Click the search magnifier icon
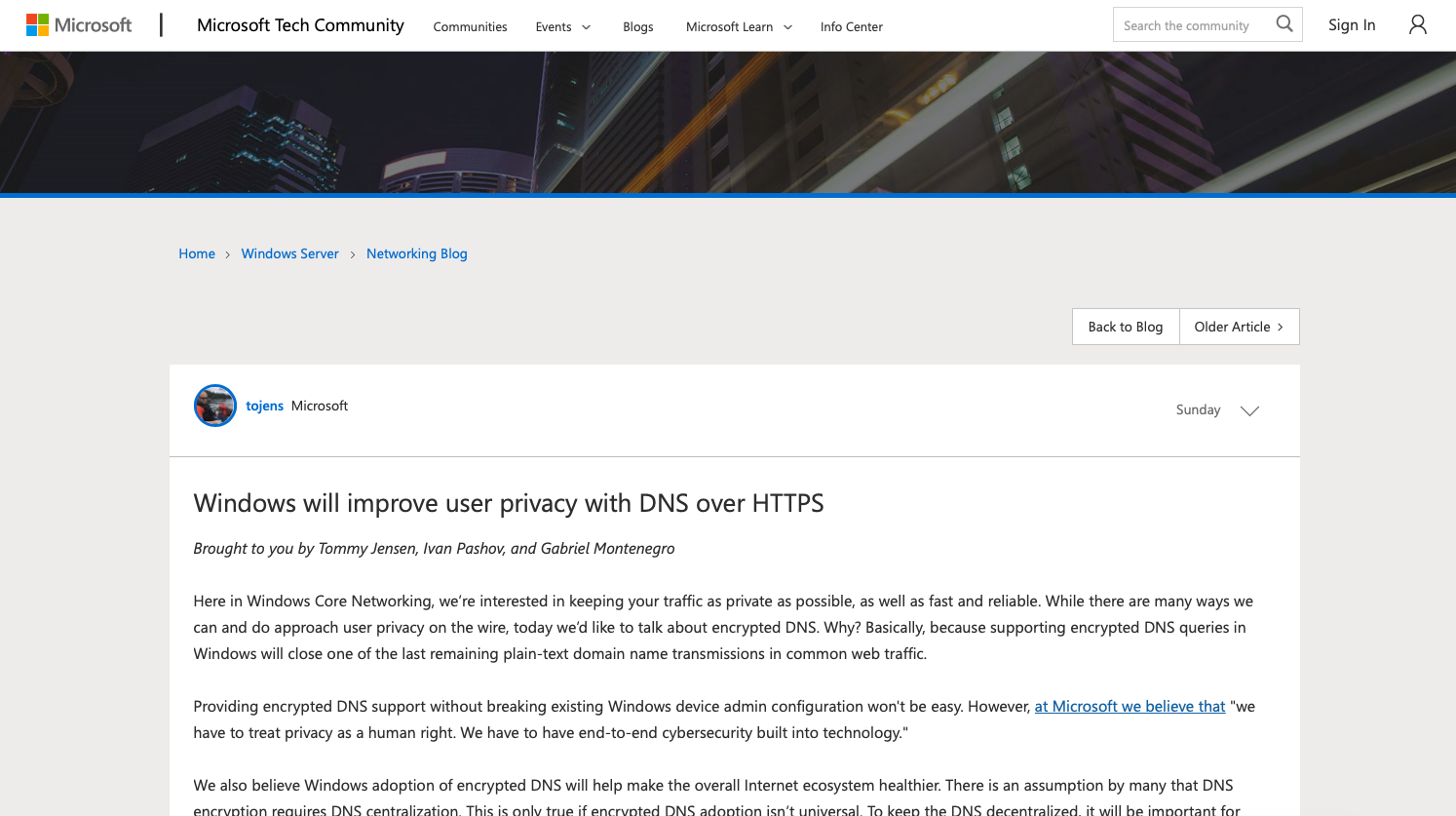This screenshot has width=1456, height=816. (1284, 24)
